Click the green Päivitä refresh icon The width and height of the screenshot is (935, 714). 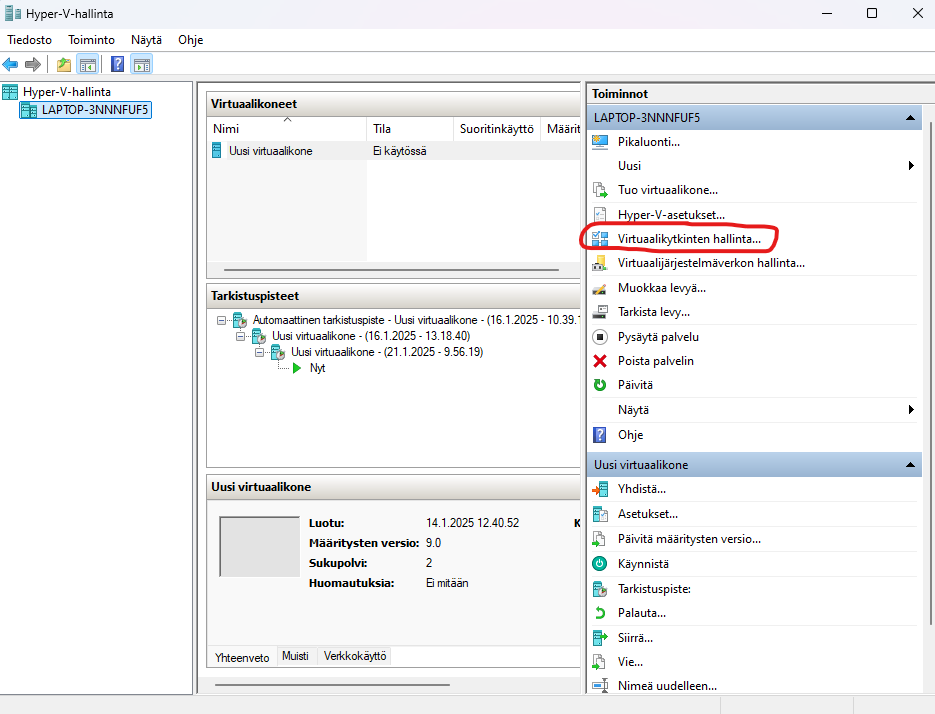coord(600,385)
